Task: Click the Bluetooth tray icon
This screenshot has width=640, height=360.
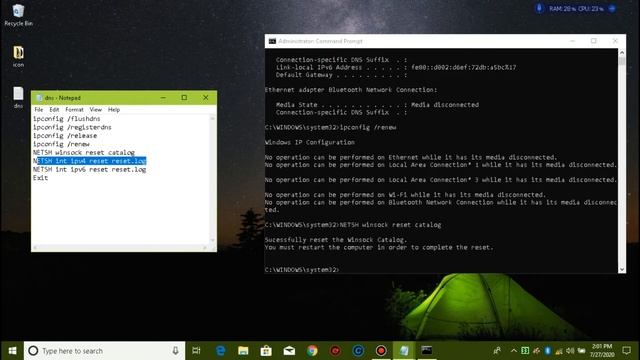Action: pos(547,351)
